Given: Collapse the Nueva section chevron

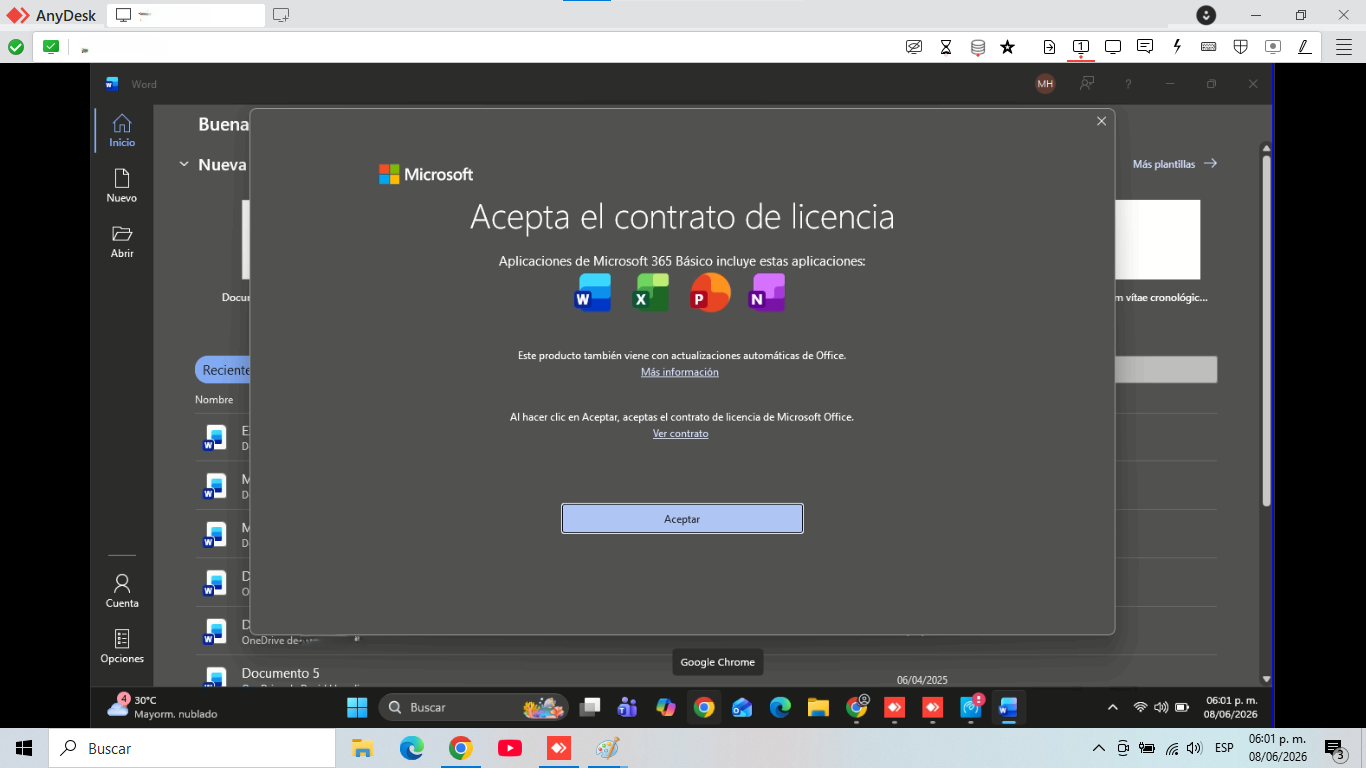Looking at the screenshot, I should pos(184,164).
